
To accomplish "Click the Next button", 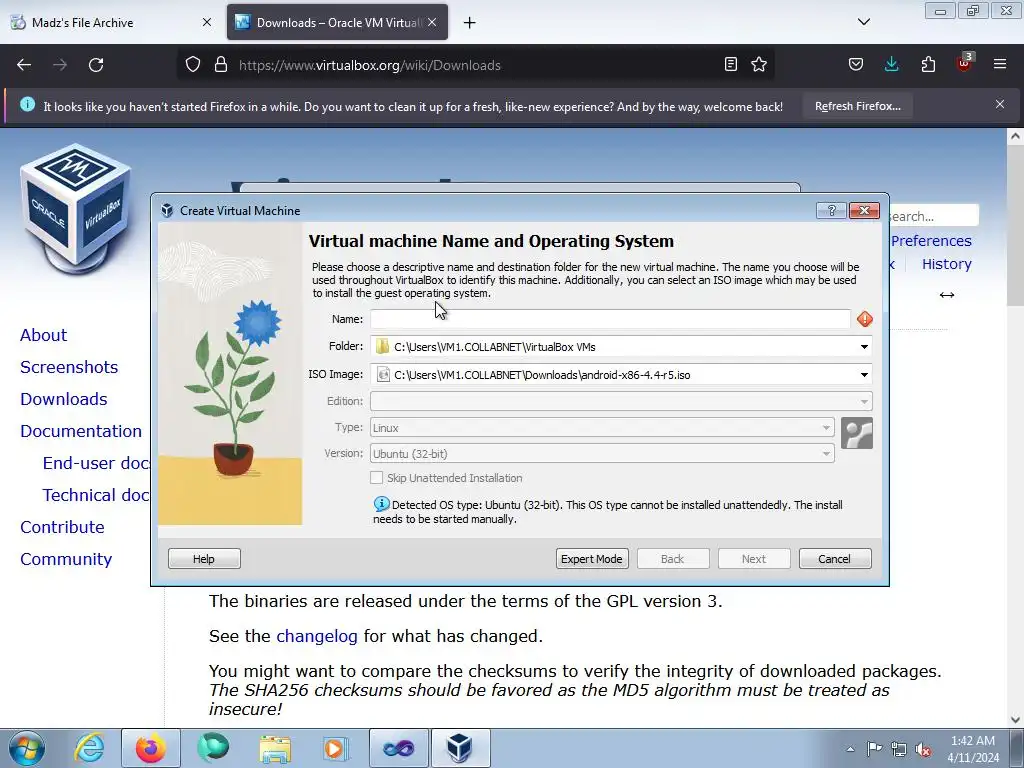I will (x=754, y=558).
